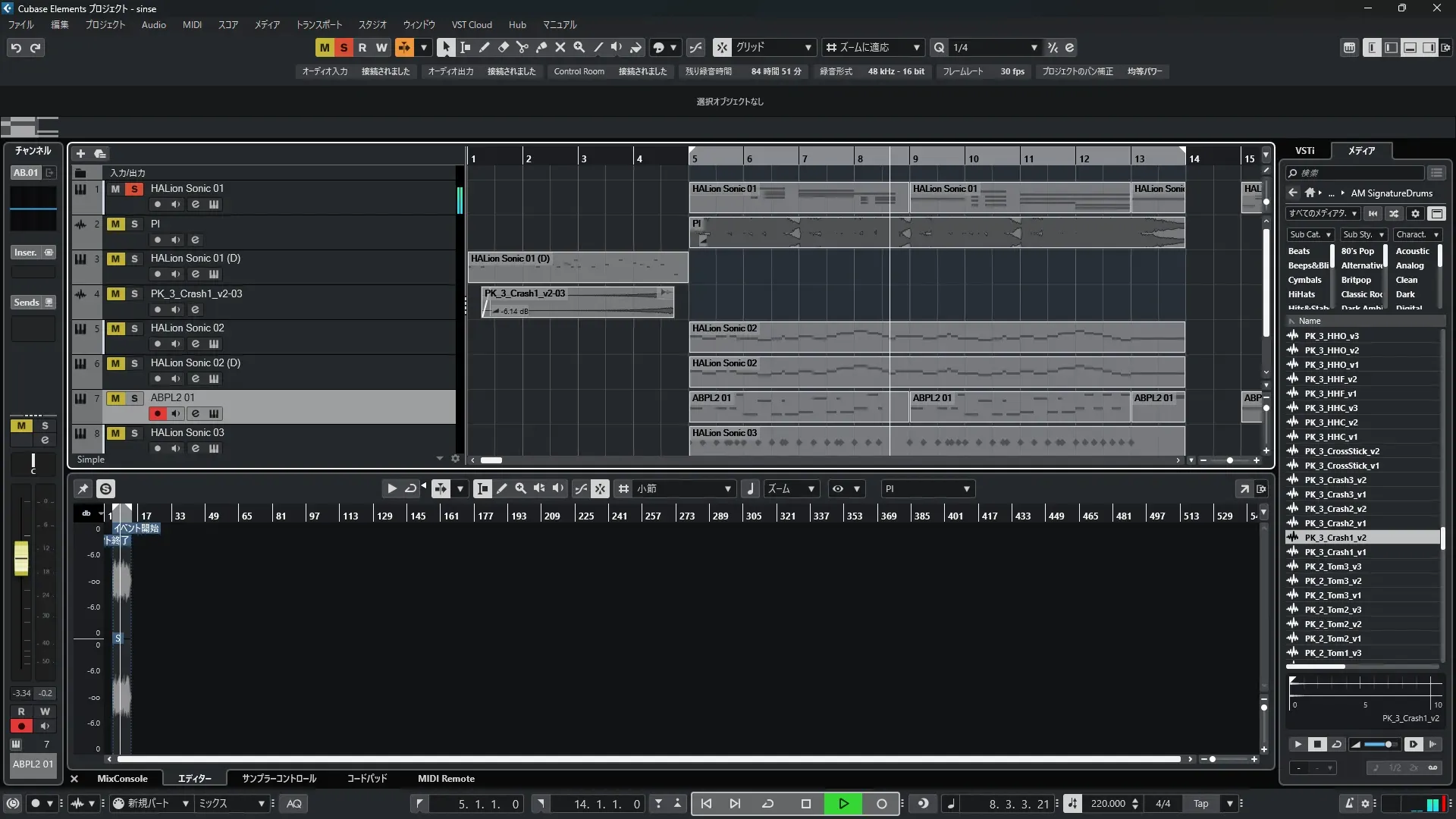The width and height of the screenshot is (1456, 819).
Task: Switch to the MixConsole tab
Action: pyautogui.click(x=122, y=779)
